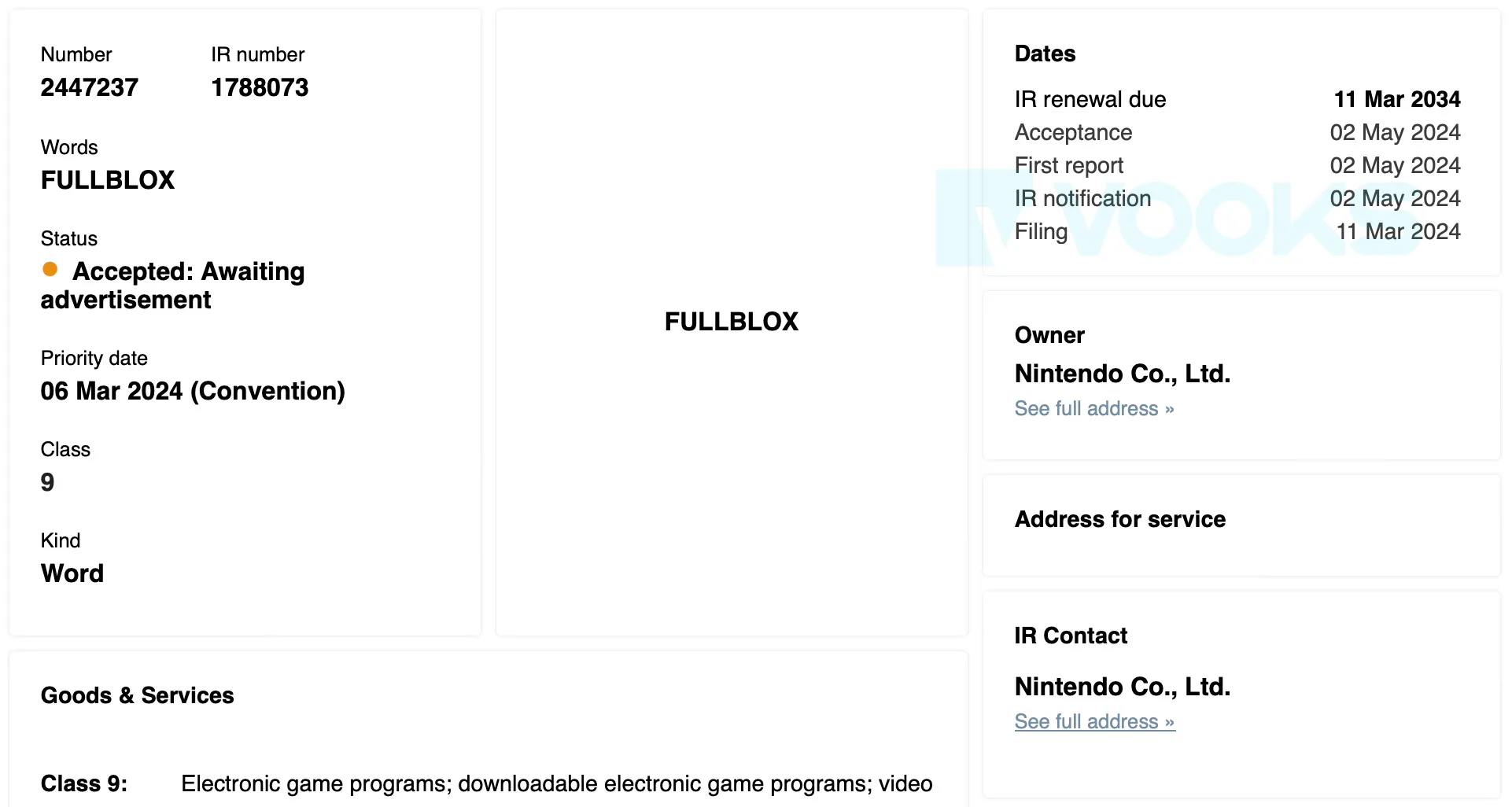Image resolution: width=1512 pixels, height=807 pixels.
Task: Click the 'First report' date 02 May 2024
Action: pos(1395,165)
